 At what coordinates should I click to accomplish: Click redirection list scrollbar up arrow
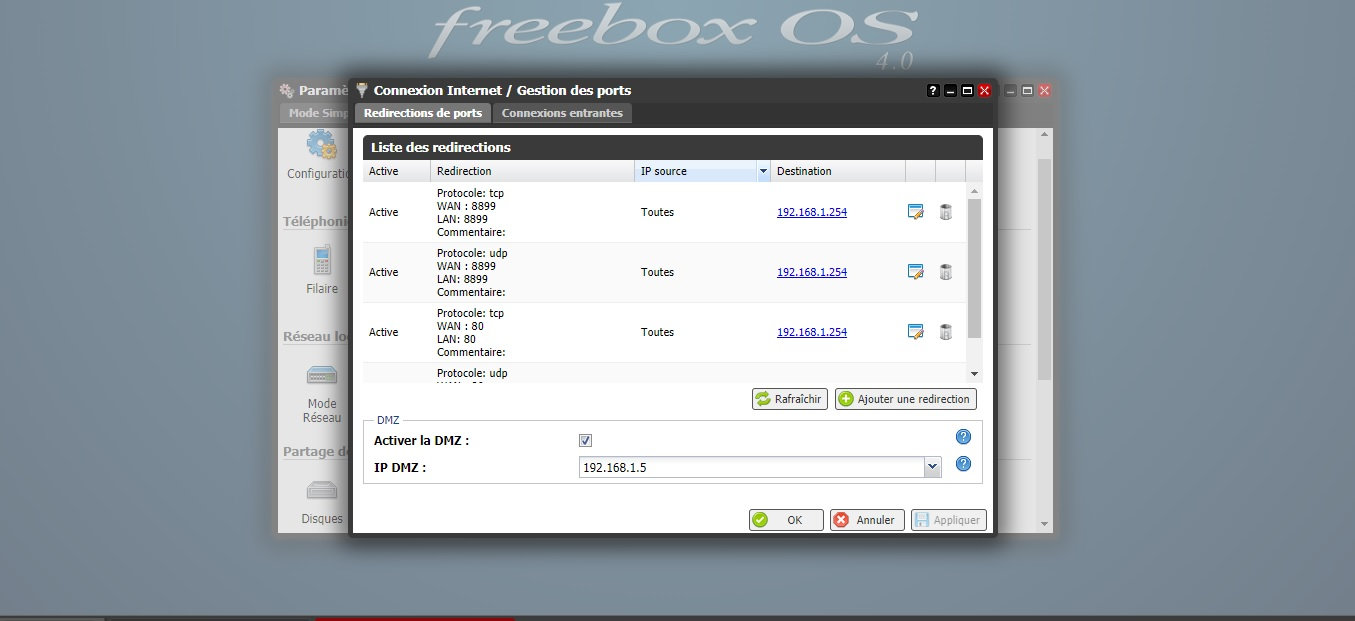tap(975, 190)
